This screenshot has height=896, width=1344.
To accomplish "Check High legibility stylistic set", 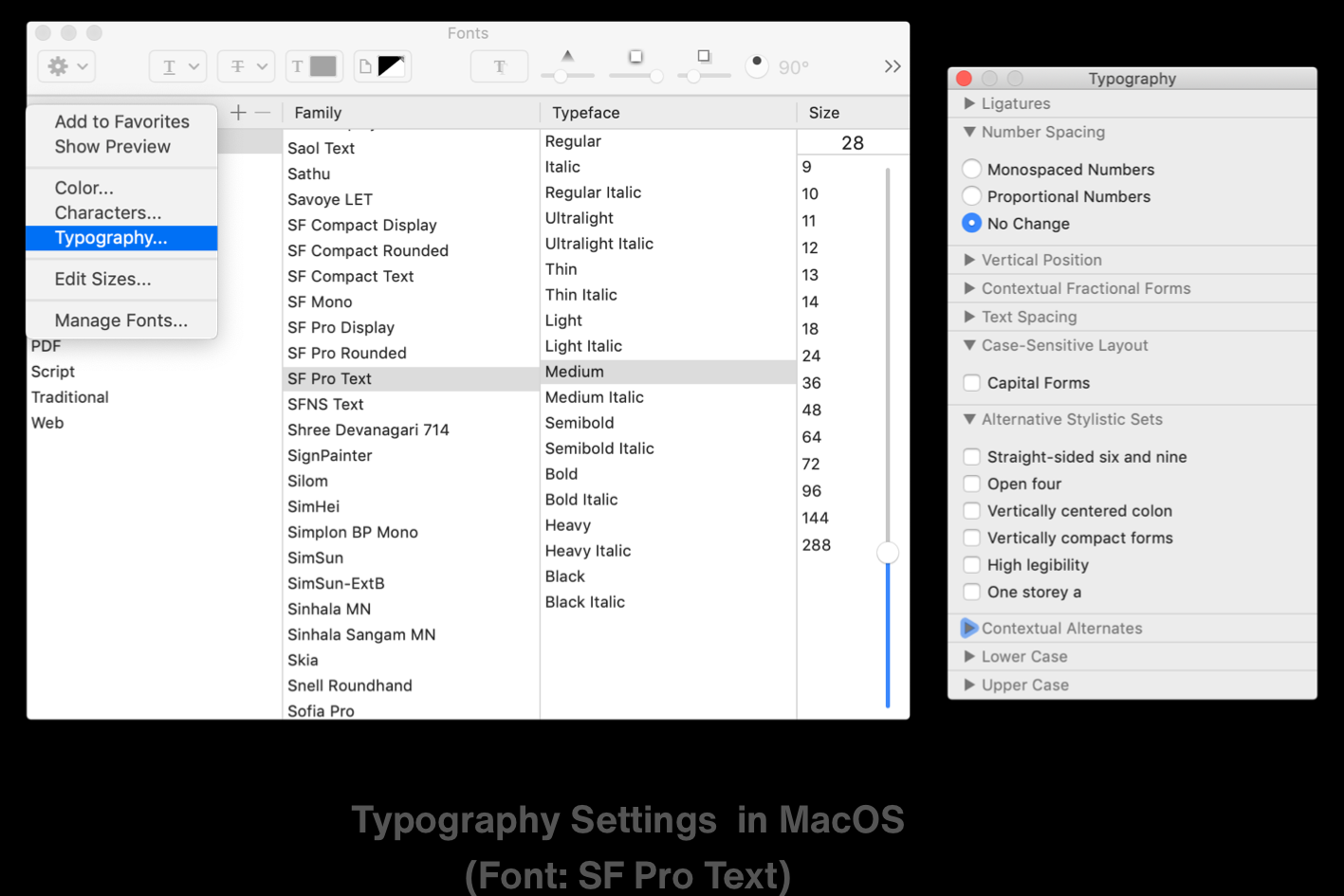I will (x=971, y=564).
